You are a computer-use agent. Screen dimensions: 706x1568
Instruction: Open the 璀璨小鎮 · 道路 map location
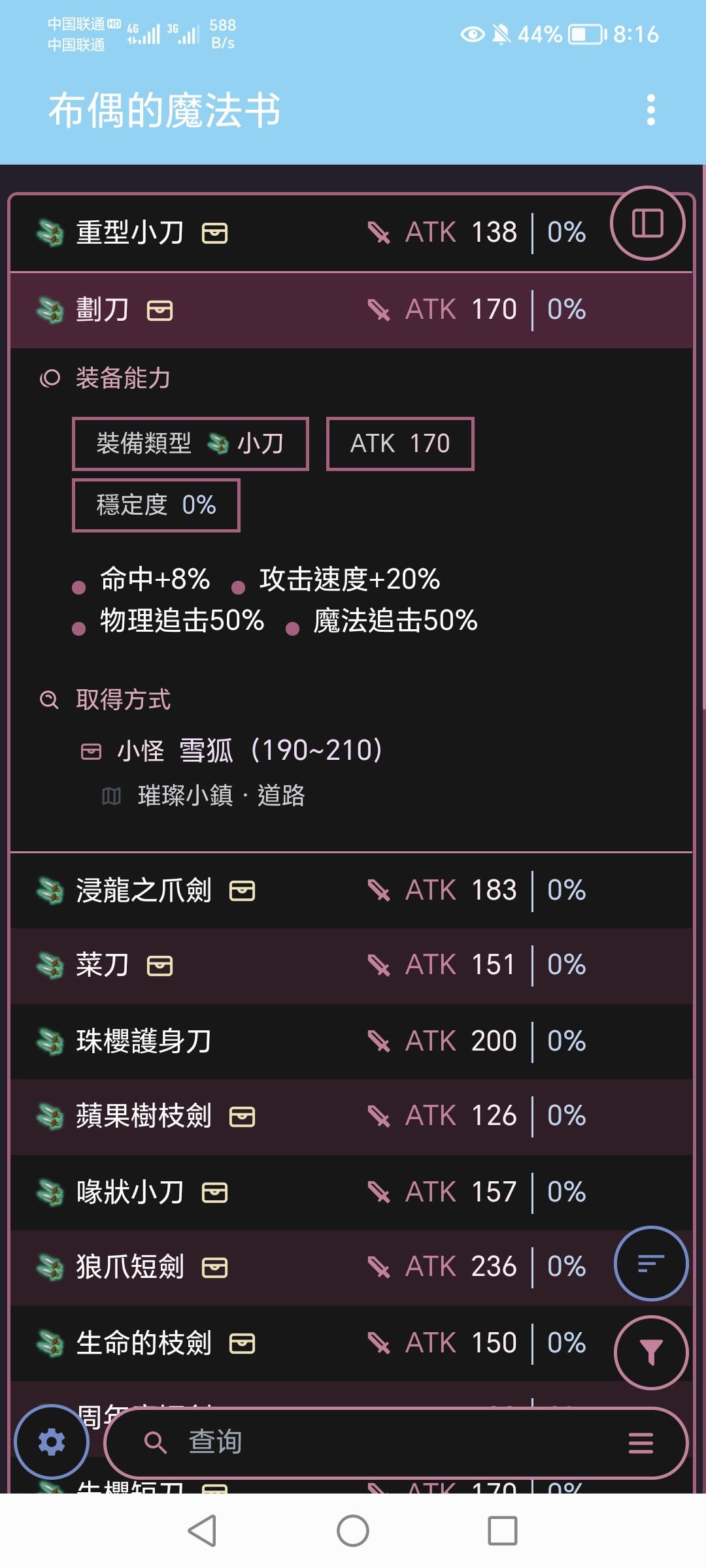221,796
